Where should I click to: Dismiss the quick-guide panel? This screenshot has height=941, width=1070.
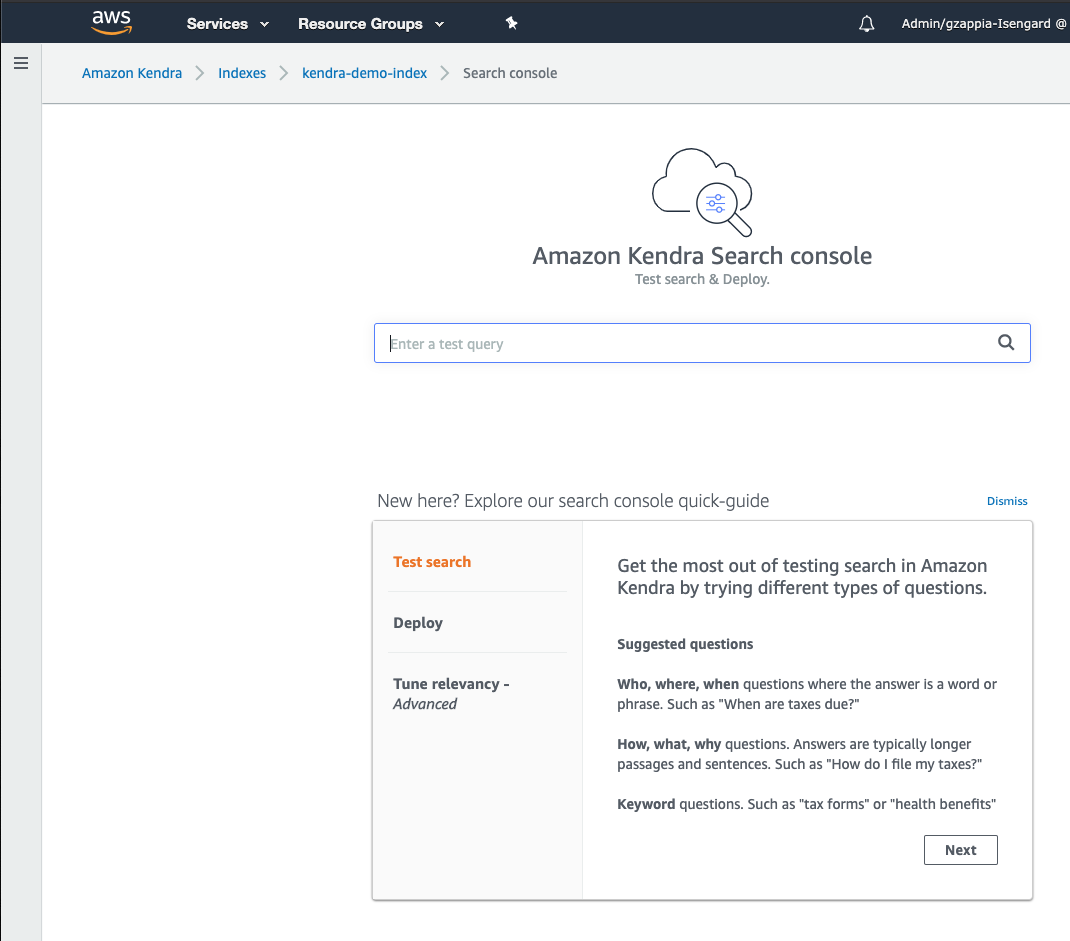point(1007,501)
